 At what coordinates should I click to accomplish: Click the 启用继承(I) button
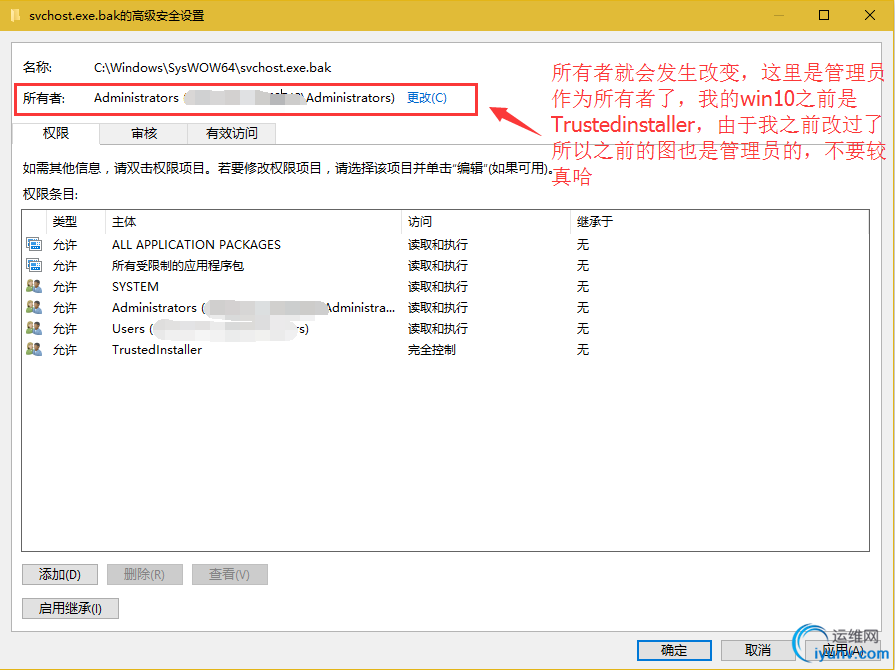[x=70, y=608]
